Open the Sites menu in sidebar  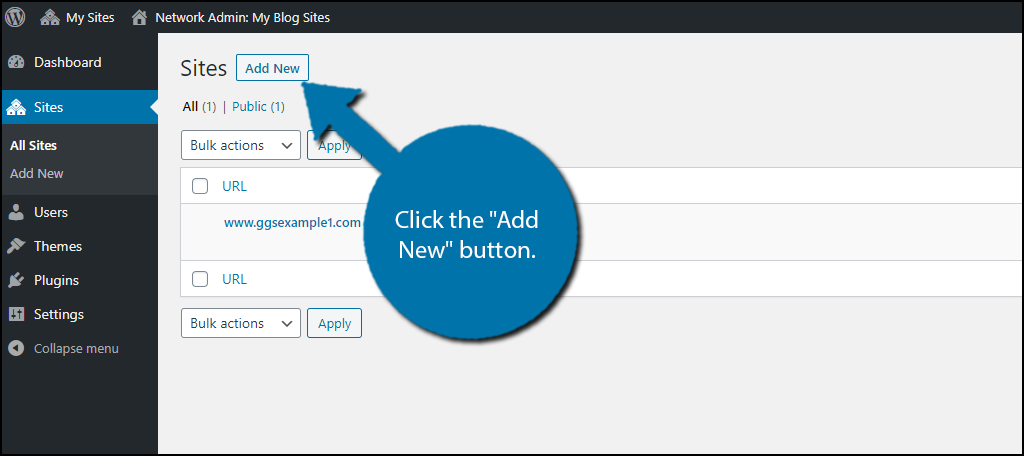[48, 107]
